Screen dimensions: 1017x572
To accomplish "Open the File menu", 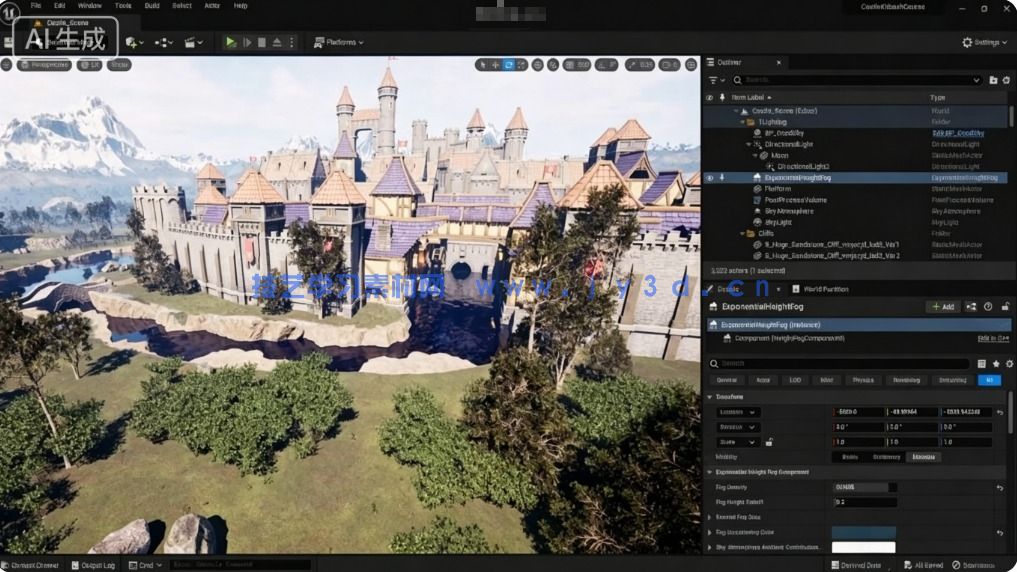I will 36,6.
